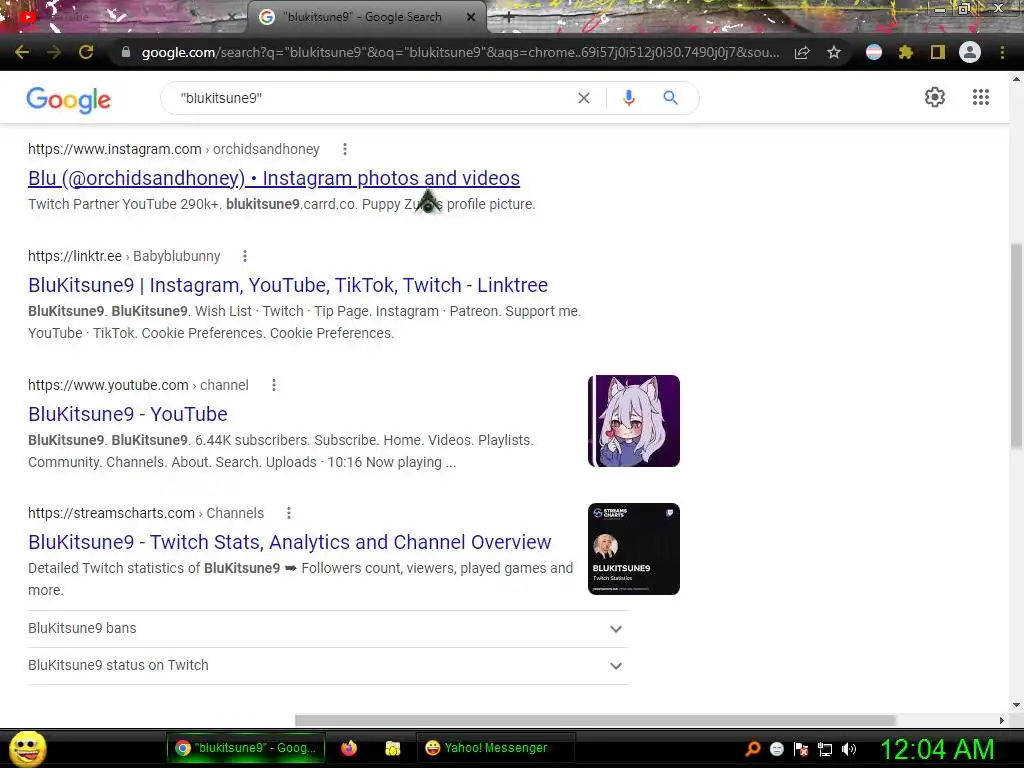View site information lock icon
Viewport: 1024px width, 768px height.
126,52
